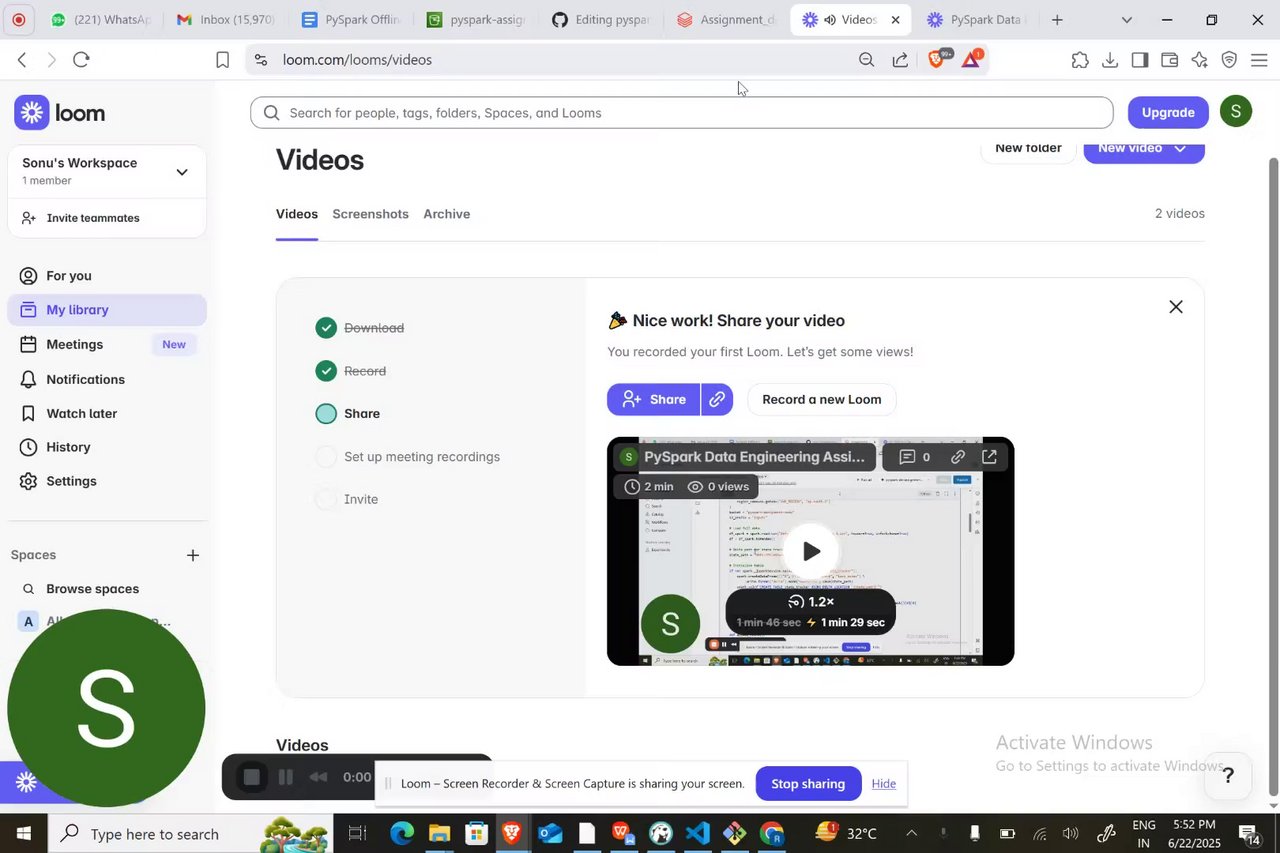This screenshot has height=853, width=1280.
Task: Click rewind button on recording control bar
Action: coord(318,777)
